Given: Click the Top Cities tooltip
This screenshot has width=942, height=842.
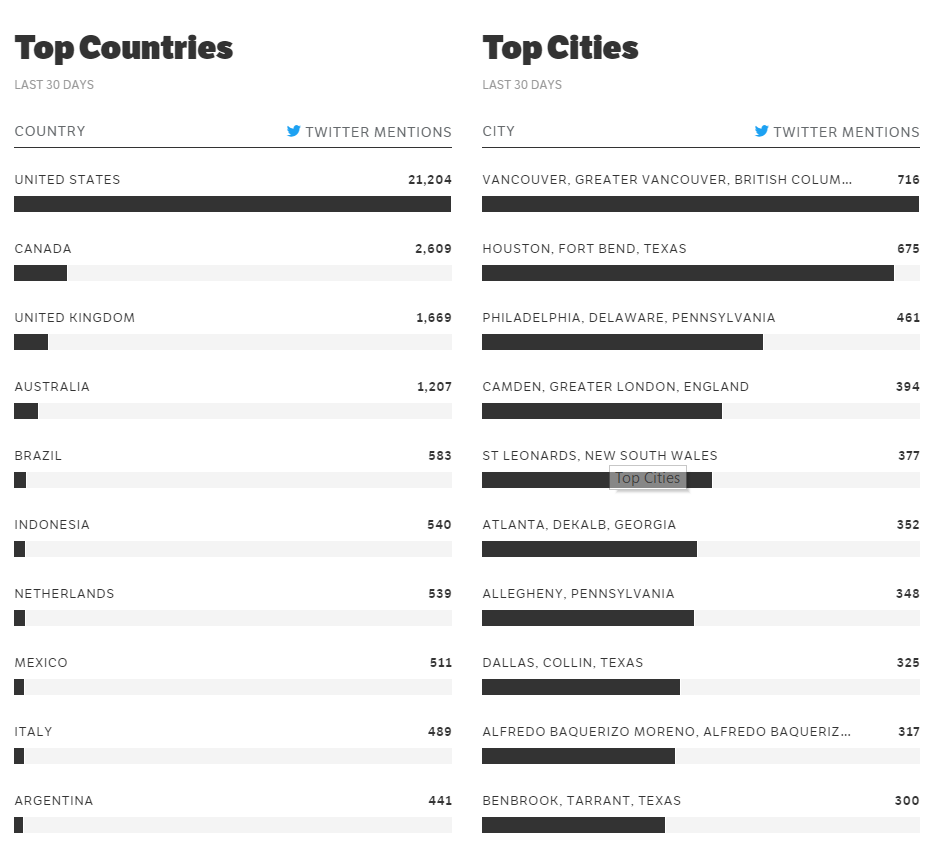Looking at the screenshot, I should [x=648, y=478].
